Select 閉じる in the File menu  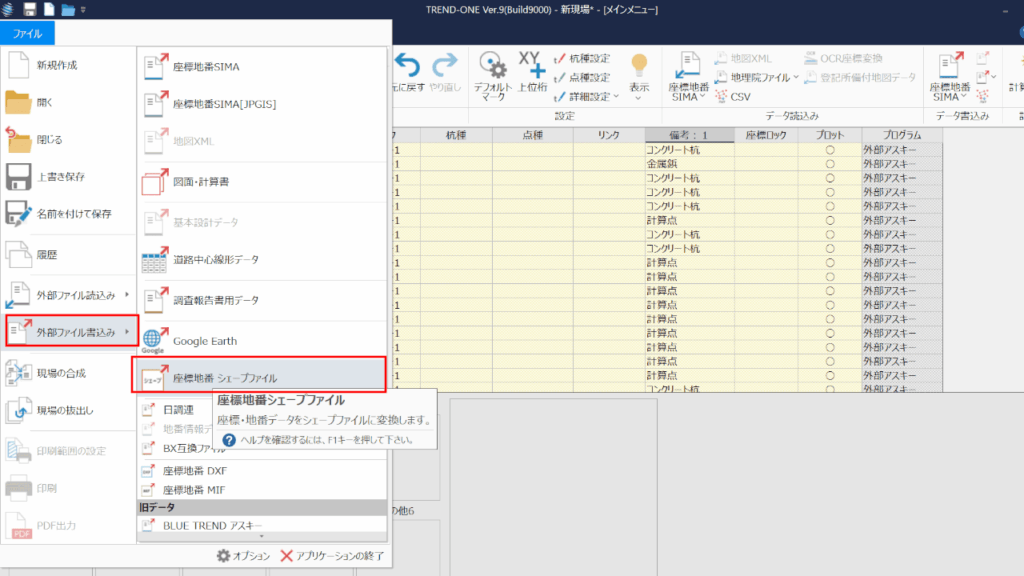(x=69, y=140)
